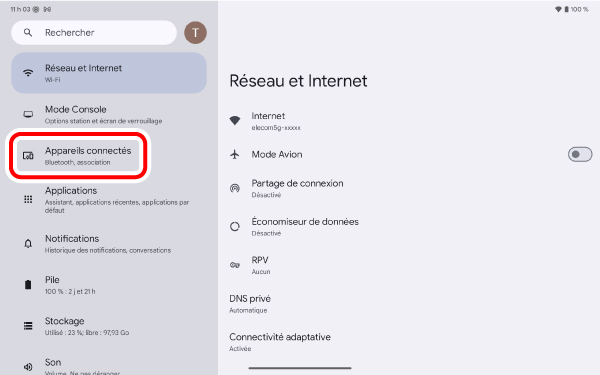Viewport: 600px width, 375px height.
Task: Click the Appareils connectés devices icon
Action: (28, 155)
